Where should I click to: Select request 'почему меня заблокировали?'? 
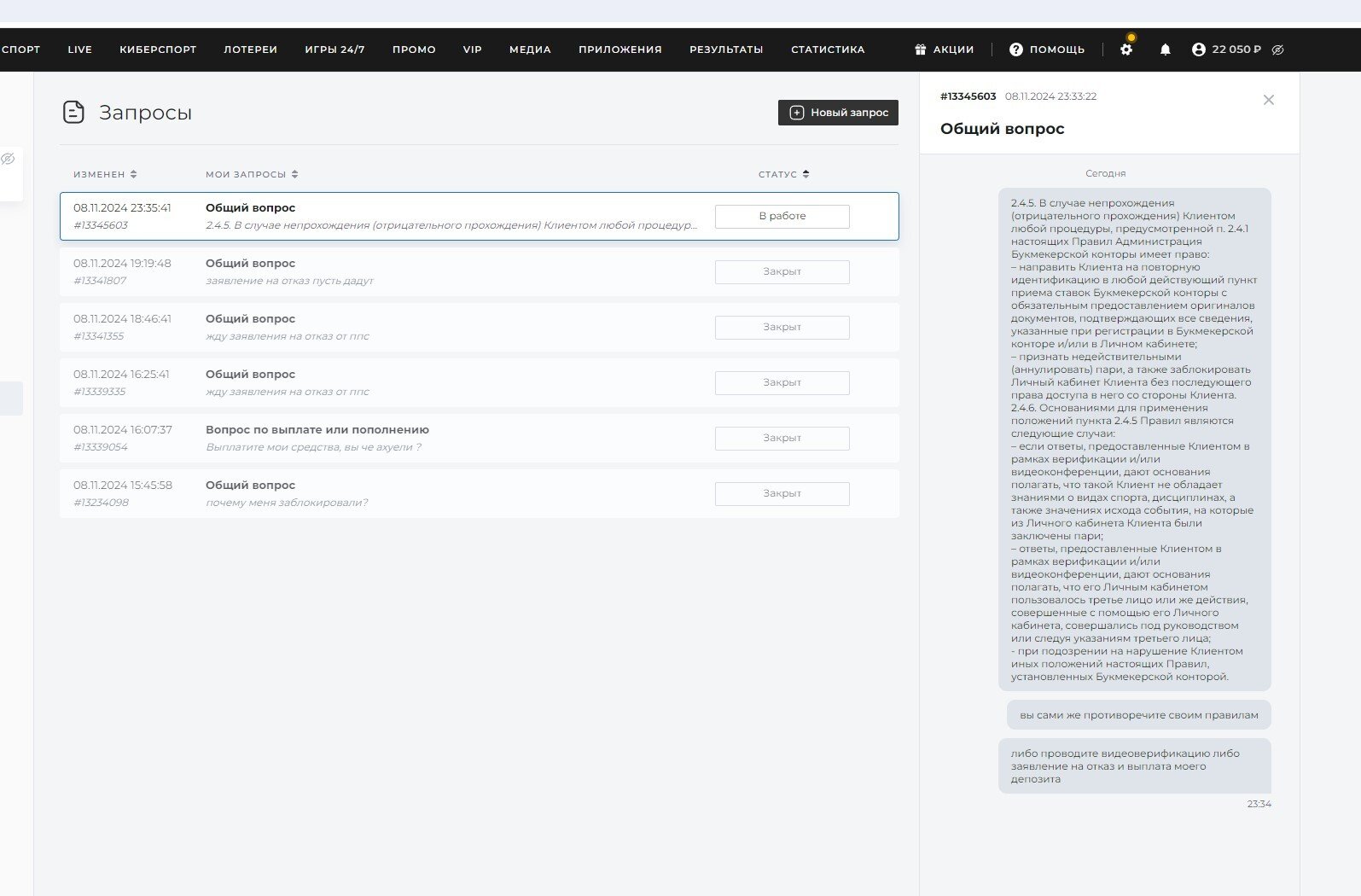pyautogui.click(x=287, y=503)
